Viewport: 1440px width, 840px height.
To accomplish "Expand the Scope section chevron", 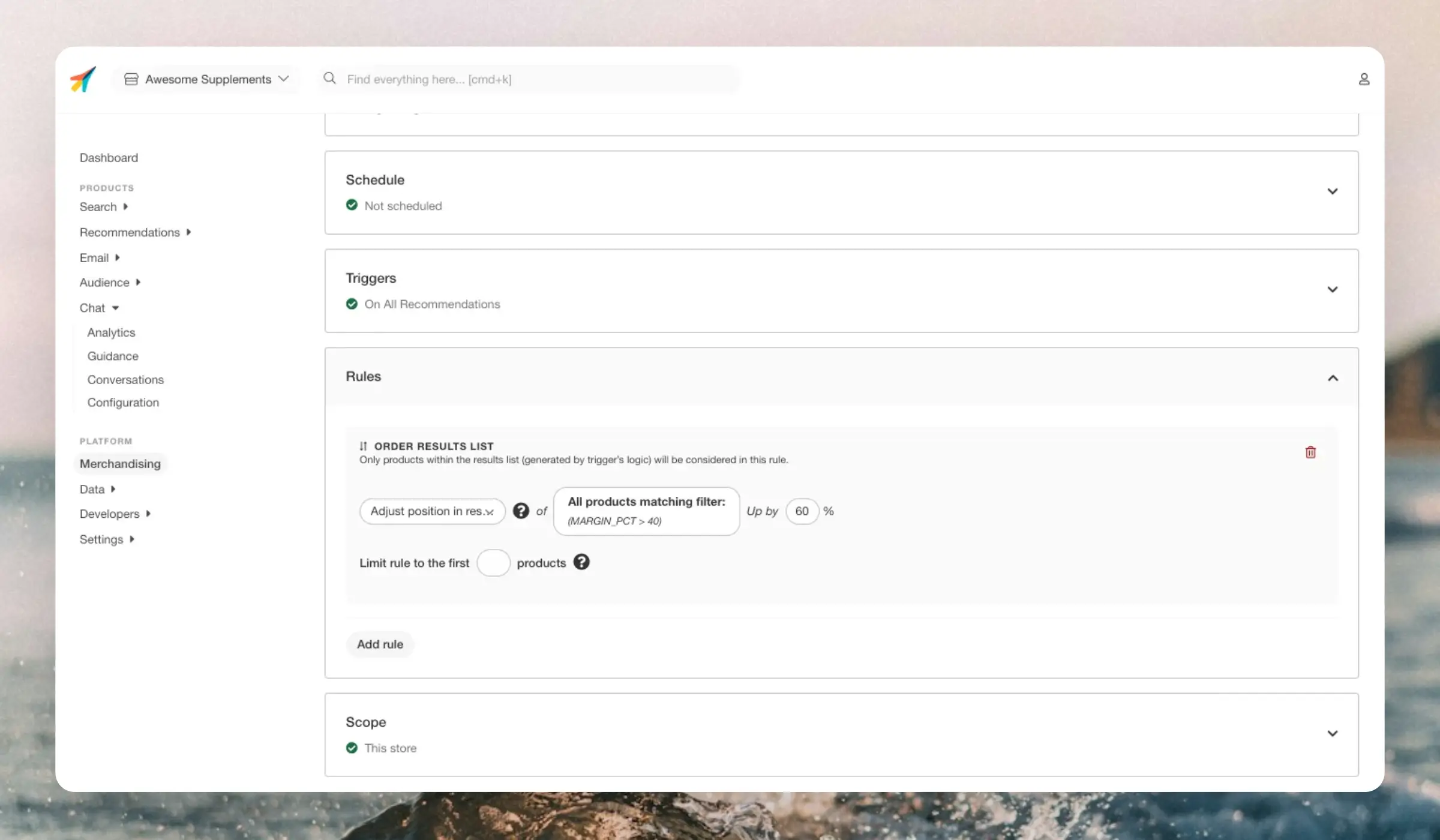I will 1332,734.
